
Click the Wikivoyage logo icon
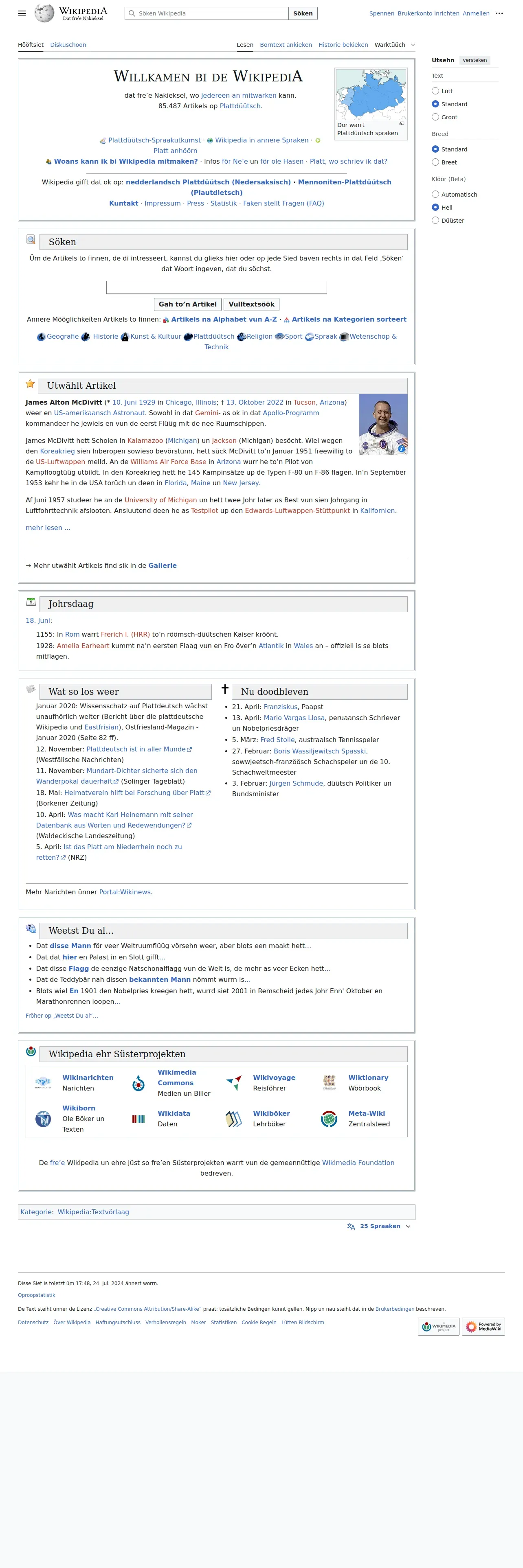(x=234, y=1083)
